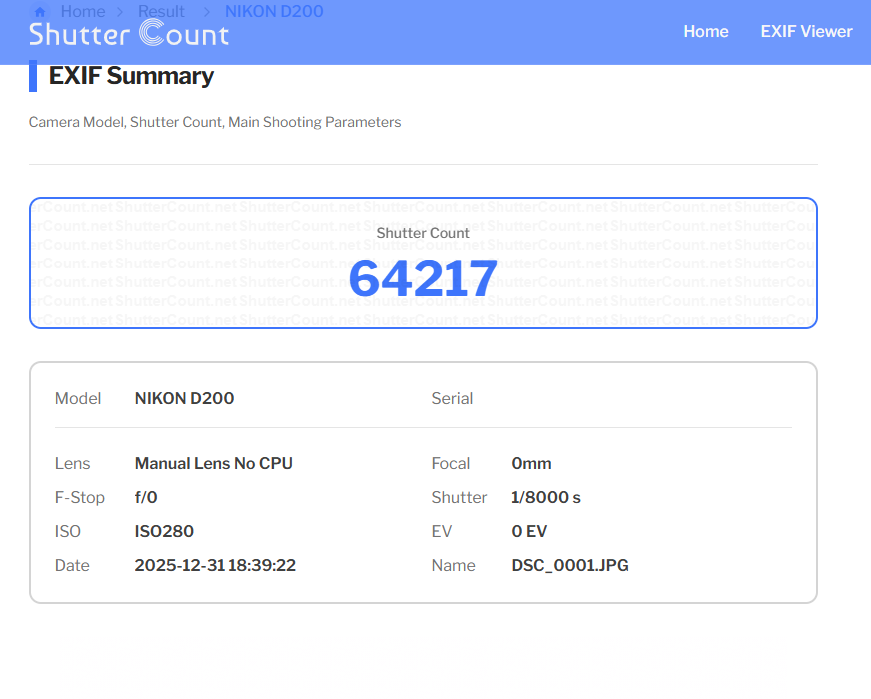Image resolution: width=871 pixels, height=699 pixels.
Task: Select model value NIKON D200
Action: click(184, 398)
